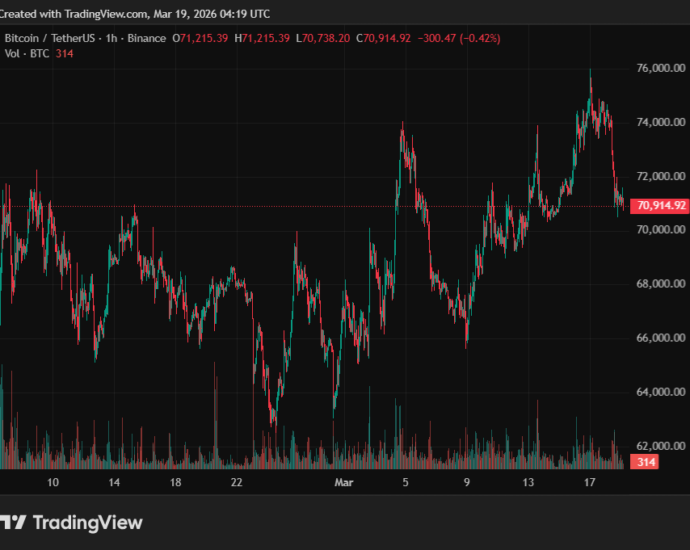
Task: Click the red 314 volume tag on price axis
Action: tap(647, 462)
